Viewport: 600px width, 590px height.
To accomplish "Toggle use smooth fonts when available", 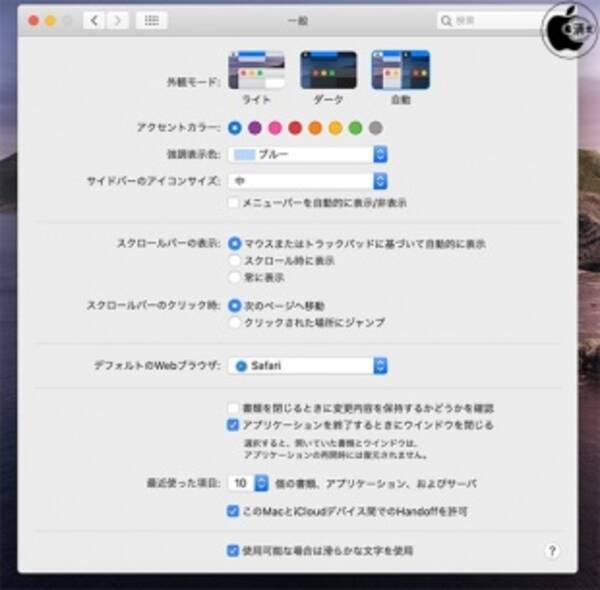I will click(233, 551).
